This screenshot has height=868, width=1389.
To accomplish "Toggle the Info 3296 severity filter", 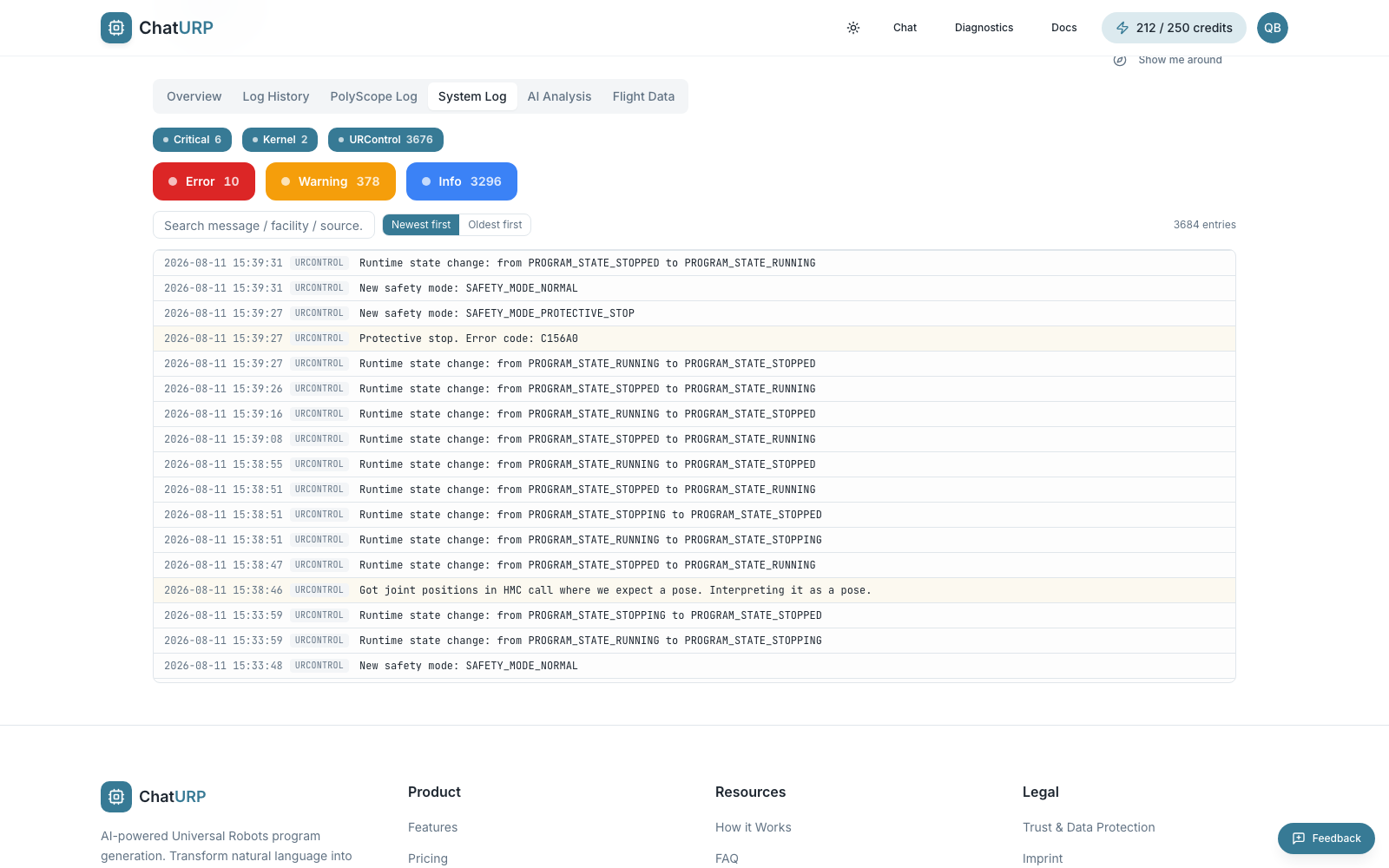I will 462,181.
